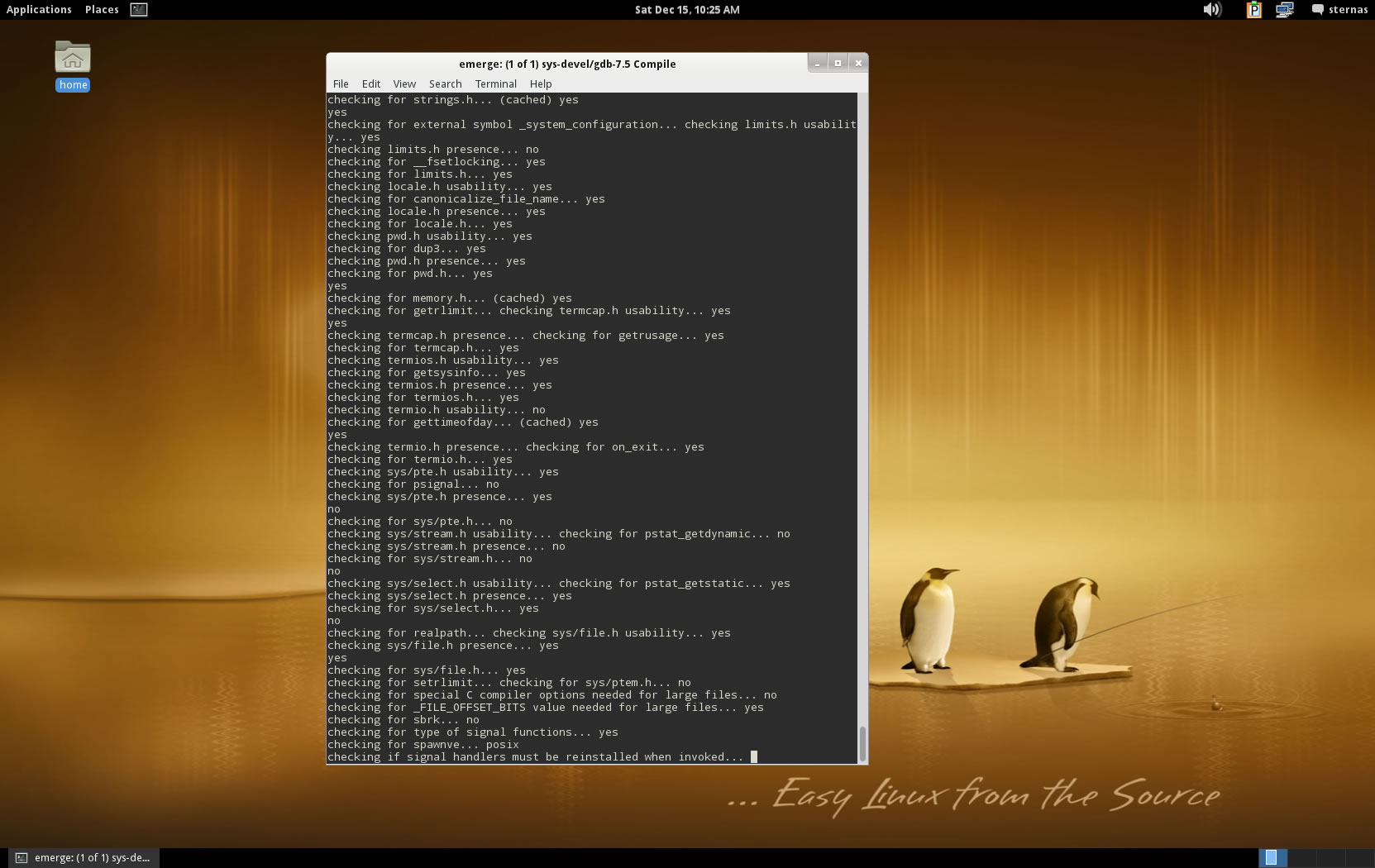Click 'checking for sys/pte.h... no' line
This screenshot has width=1375, height=868.
(x=420, y=521)
